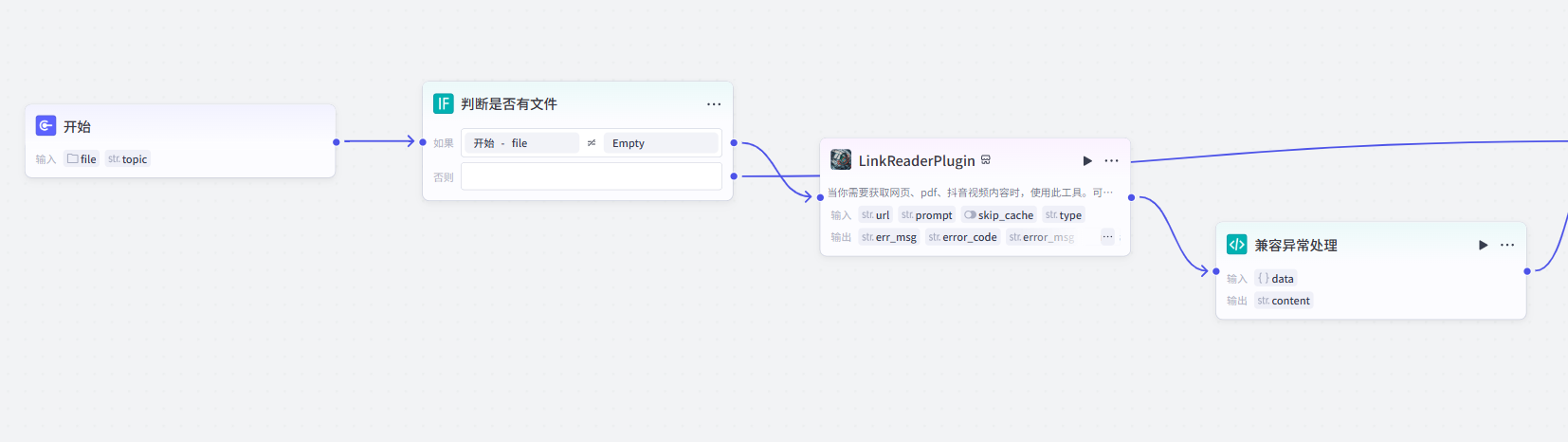The height and width of the screenshot is (442, 1568).
Task: Click the IF icon of 判断是否有文件 node
Action: [x=443, y=103]
